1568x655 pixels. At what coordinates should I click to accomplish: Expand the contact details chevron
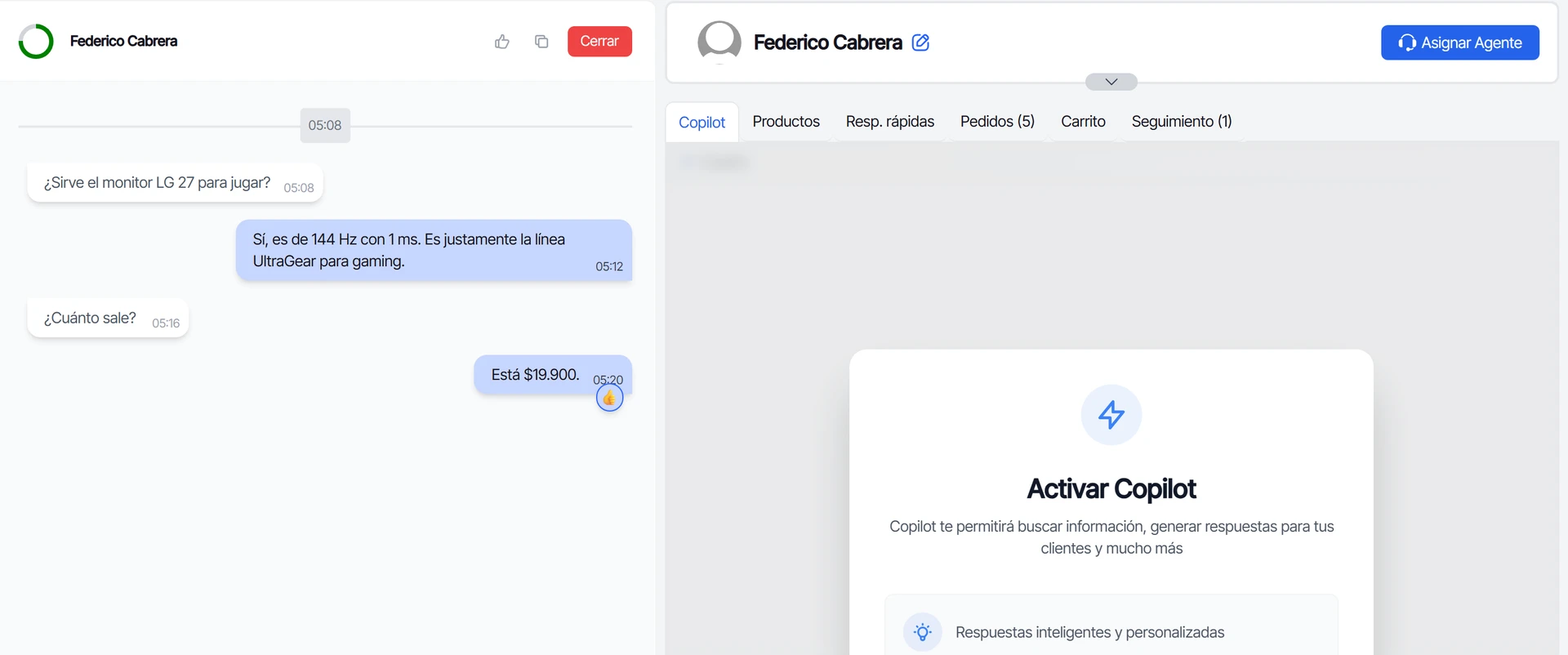click(1111, 82)
